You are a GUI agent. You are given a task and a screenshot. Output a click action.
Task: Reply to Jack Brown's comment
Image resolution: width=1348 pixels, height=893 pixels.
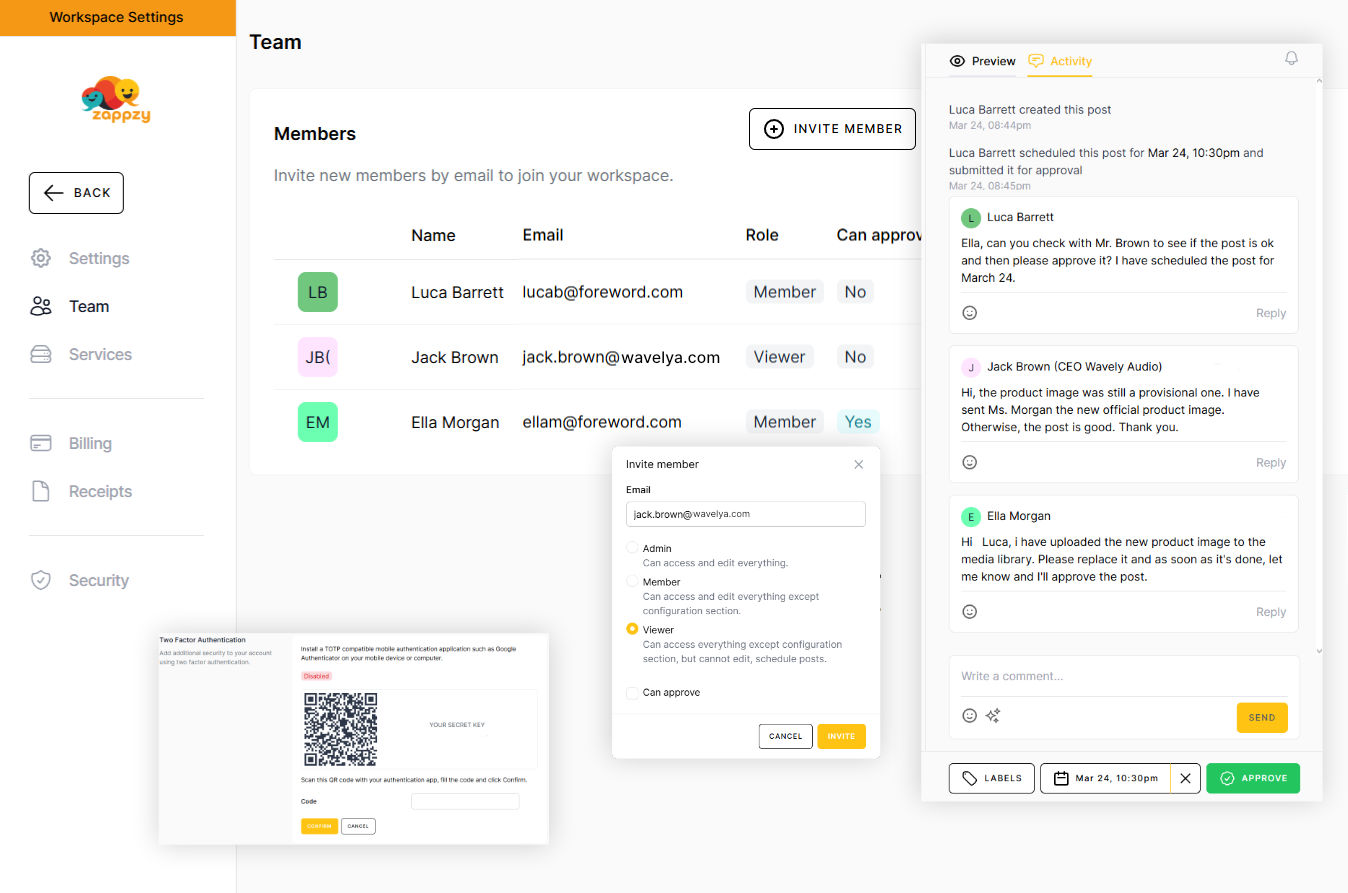[1271, 462]
